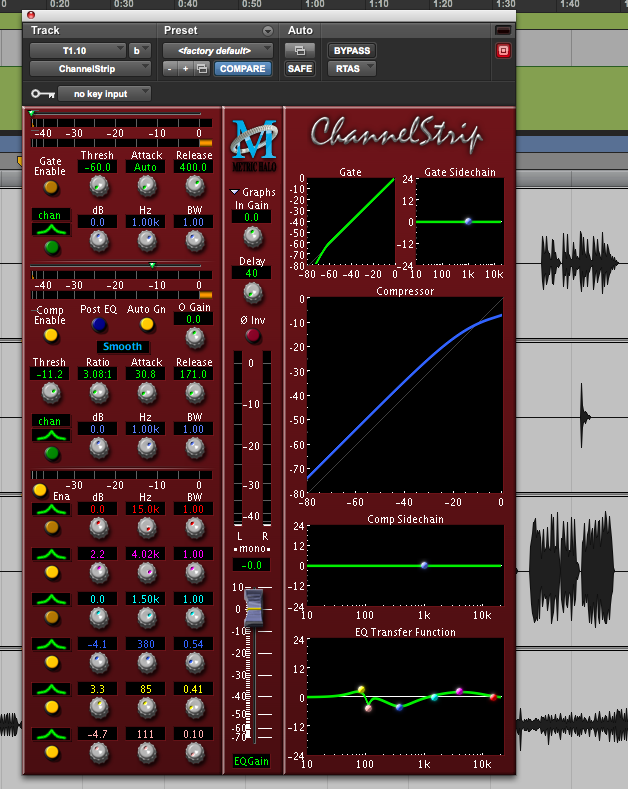Viewport: 628px width, 789px height.
Task: Open gate sidechain chan source selector
Action: [x=51, y=215]
